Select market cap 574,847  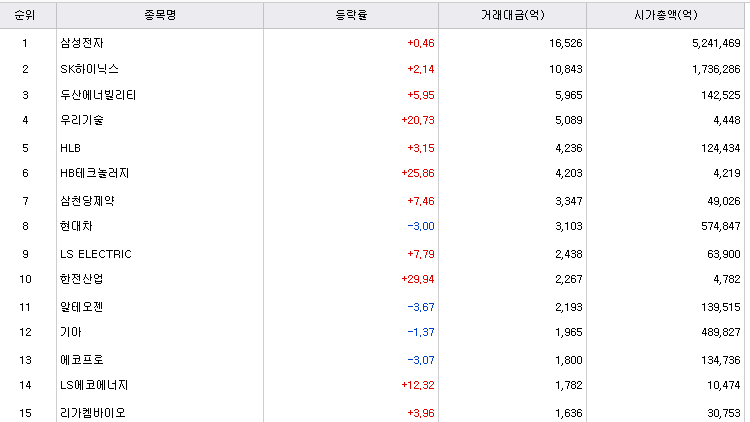721,226
